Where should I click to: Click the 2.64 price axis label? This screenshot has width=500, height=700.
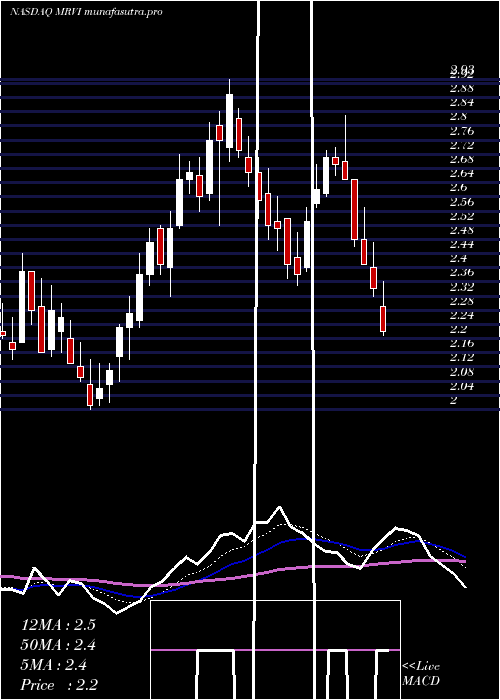pos(462,174)
